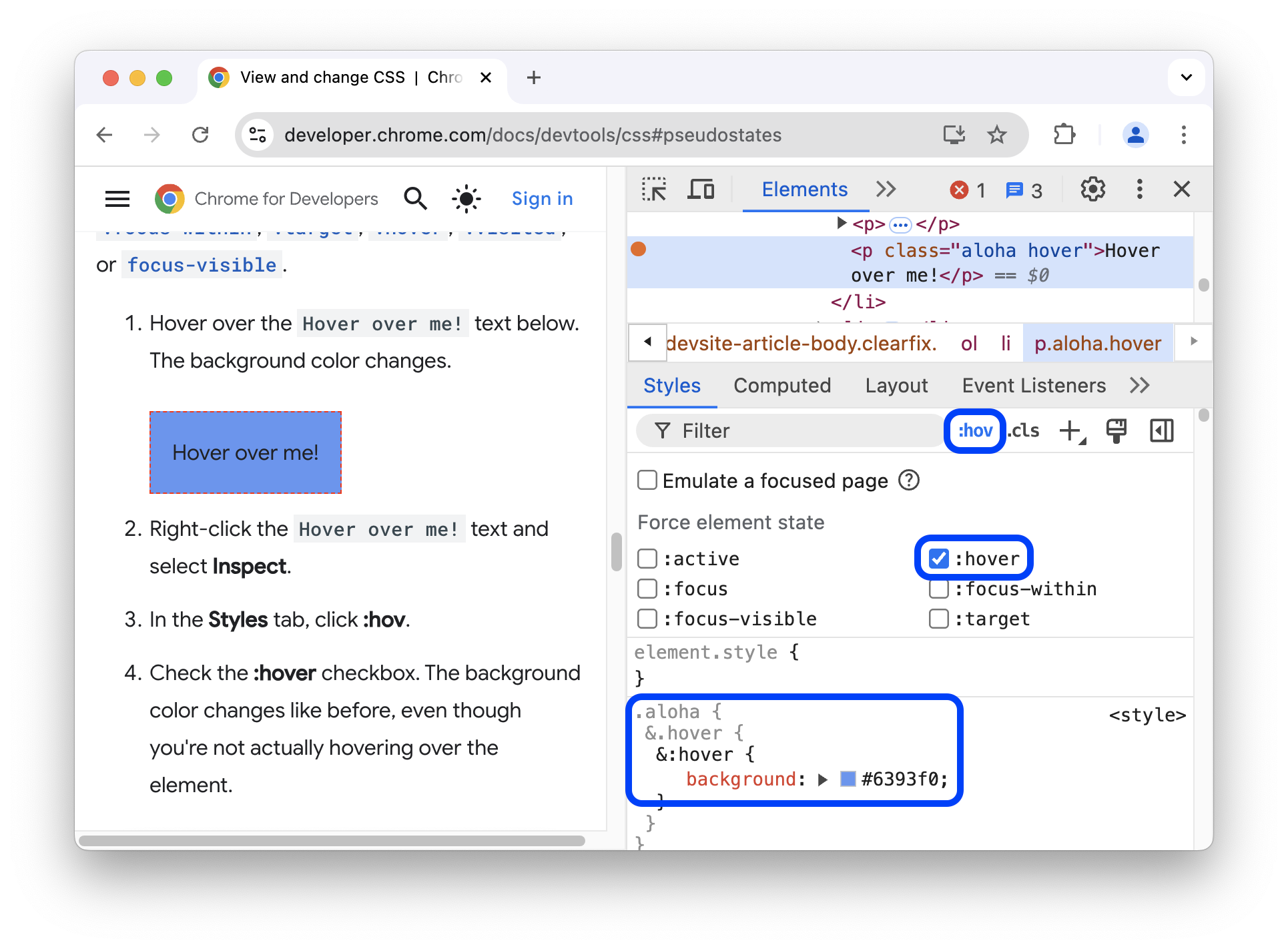Viewport: 1288px width, 949px height.
Task: Switch to the Computed styles tab
Action: pyautogui.click(x=782, y=385)
